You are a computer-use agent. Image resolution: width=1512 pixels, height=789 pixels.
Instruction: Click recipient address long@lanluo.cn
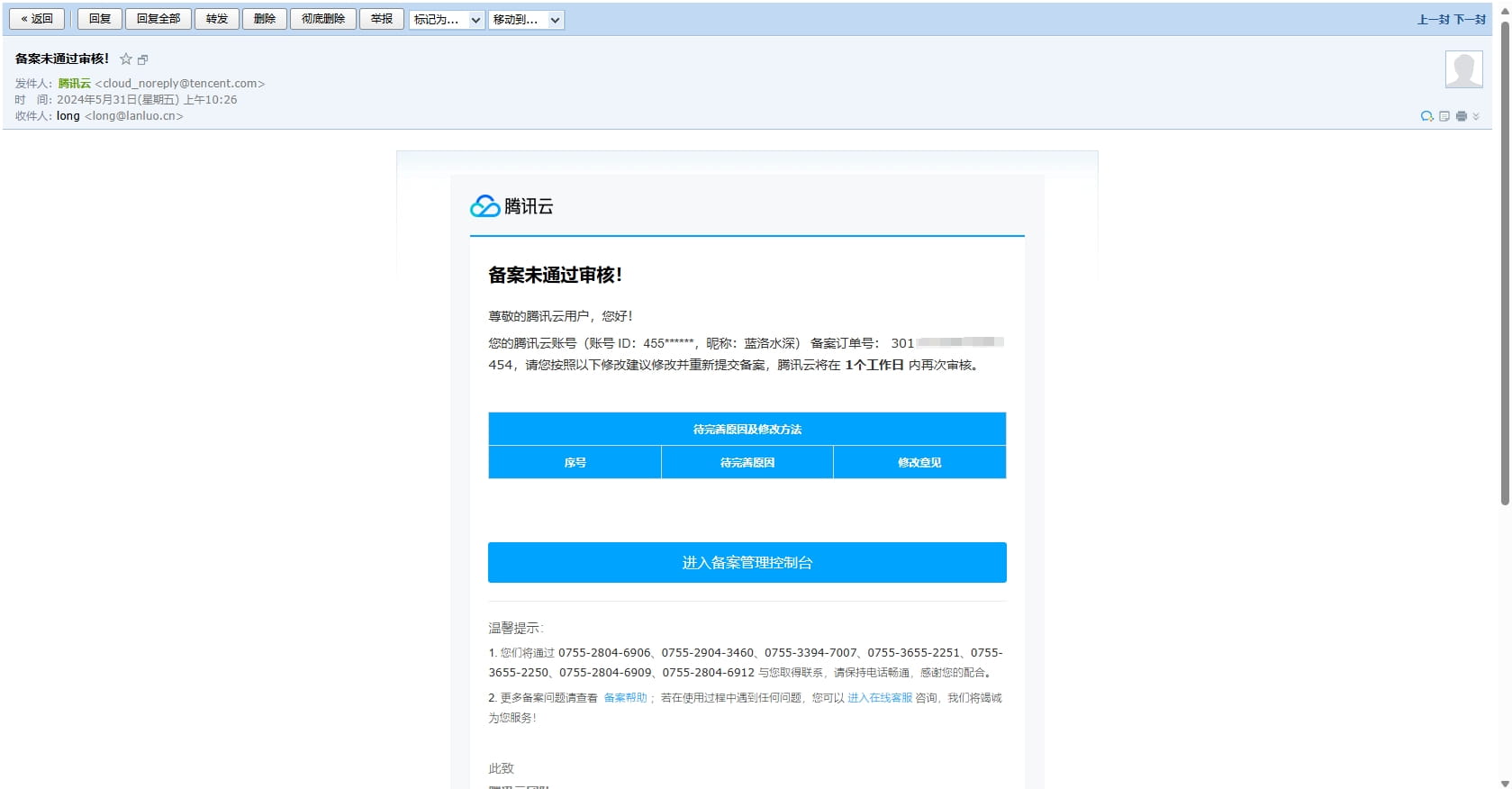[134, 116]
